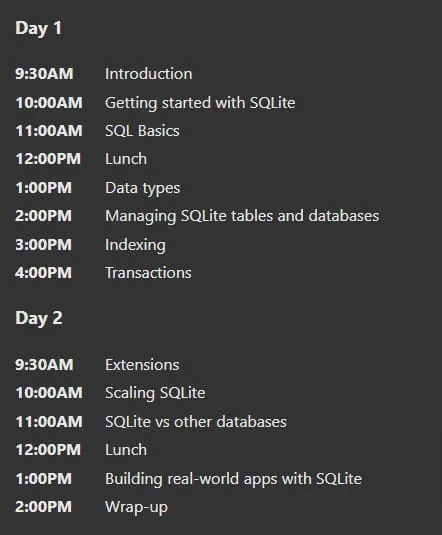
Task: Select Getting started with SQLite
Action: coord(200,103)
